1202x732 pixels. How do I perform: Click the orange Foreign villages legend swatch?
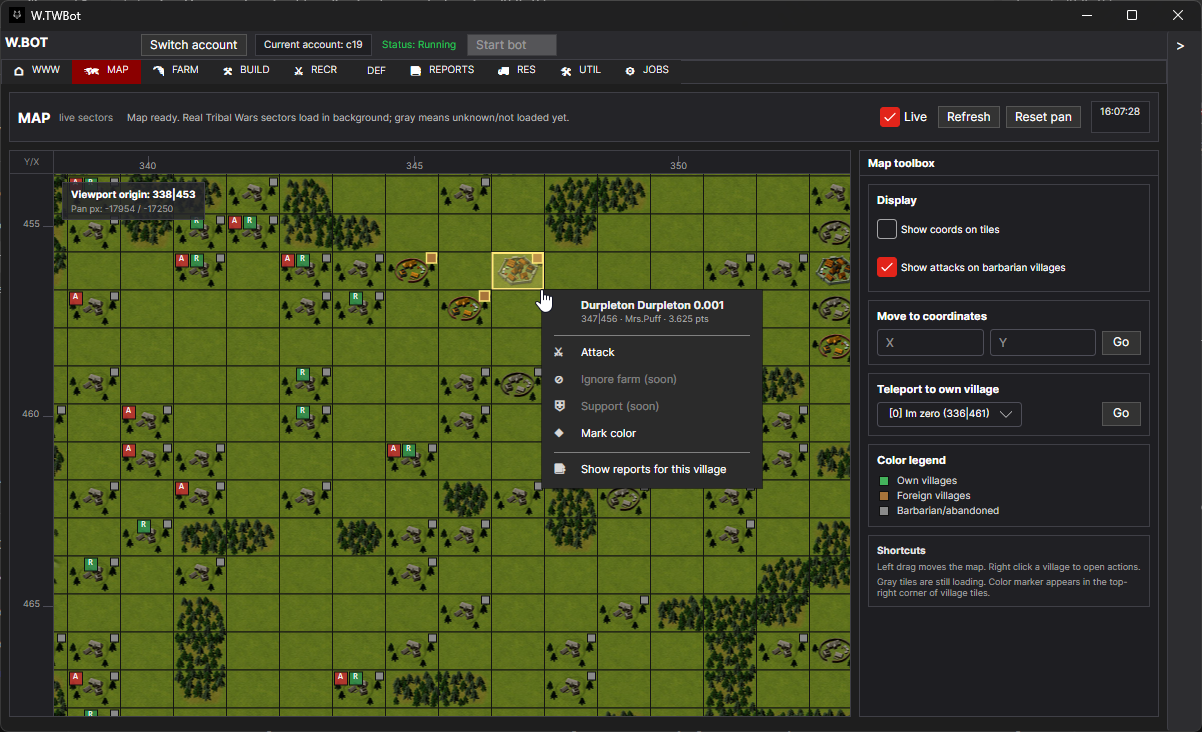pos(882,496)
